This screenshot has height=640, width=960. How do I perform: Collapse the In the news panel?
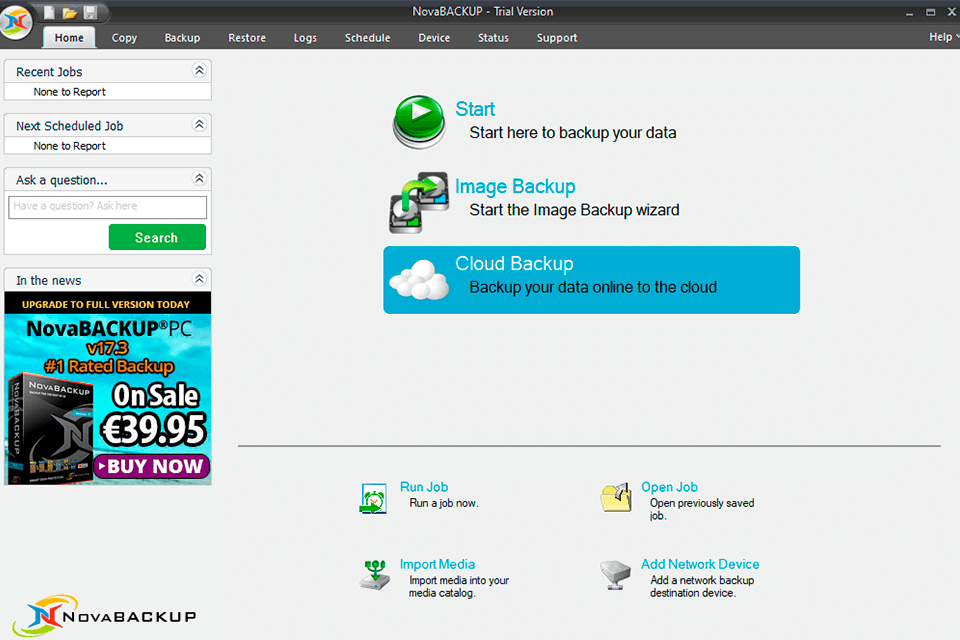(200, 280)
